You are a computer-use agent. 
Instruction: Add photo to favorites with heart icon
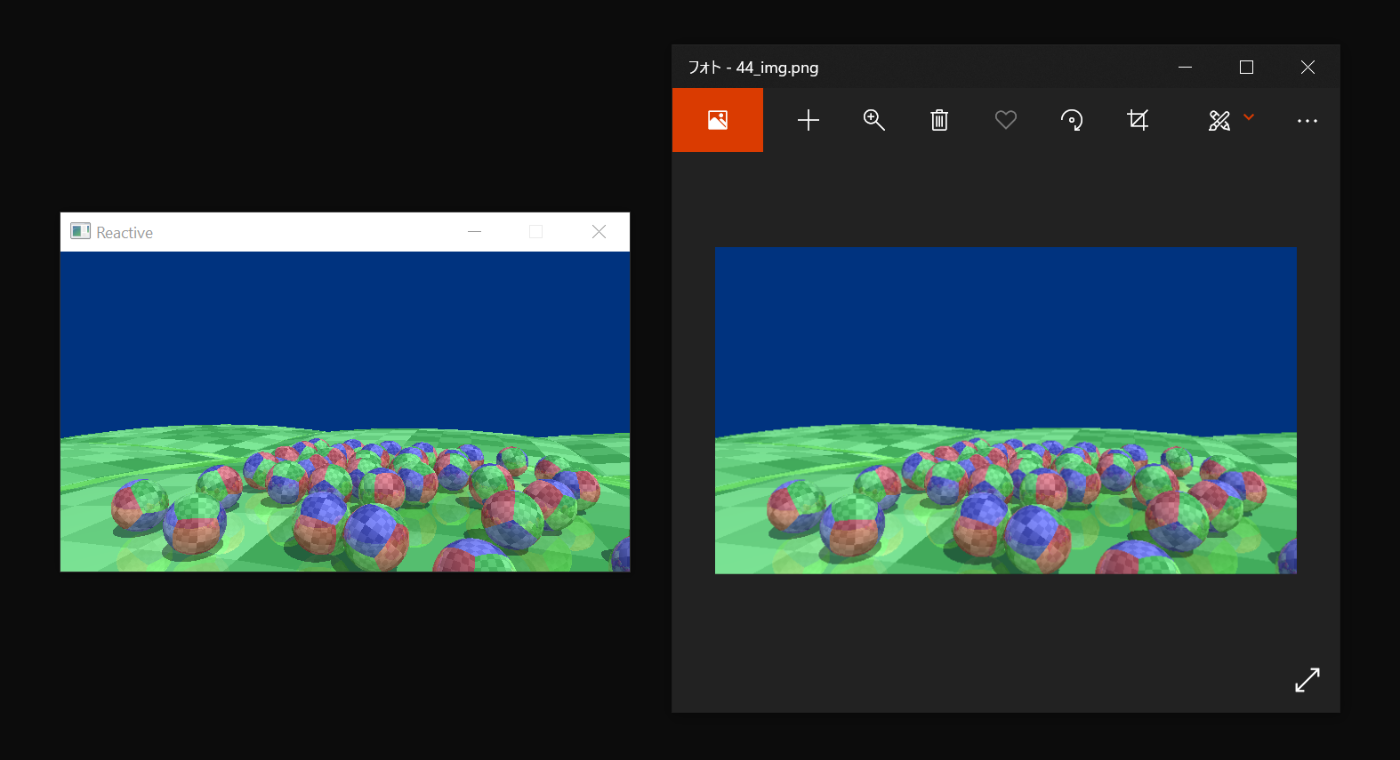1005,120
